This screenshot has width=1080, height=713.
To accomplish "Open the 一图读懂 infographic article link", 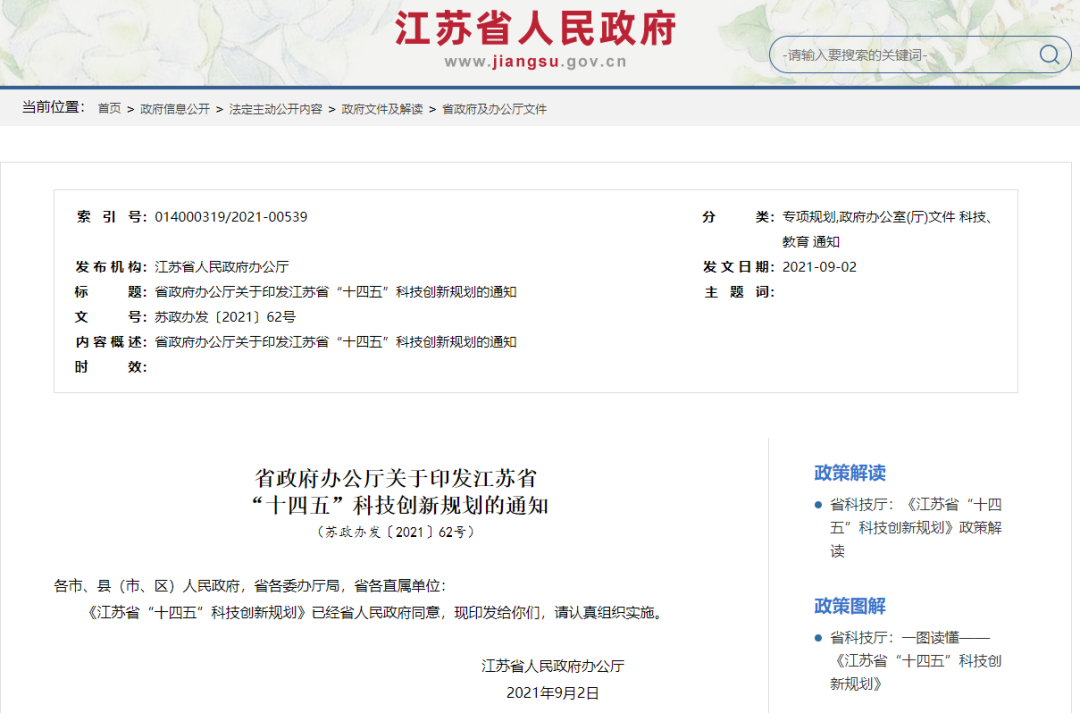I will (915, 660).
